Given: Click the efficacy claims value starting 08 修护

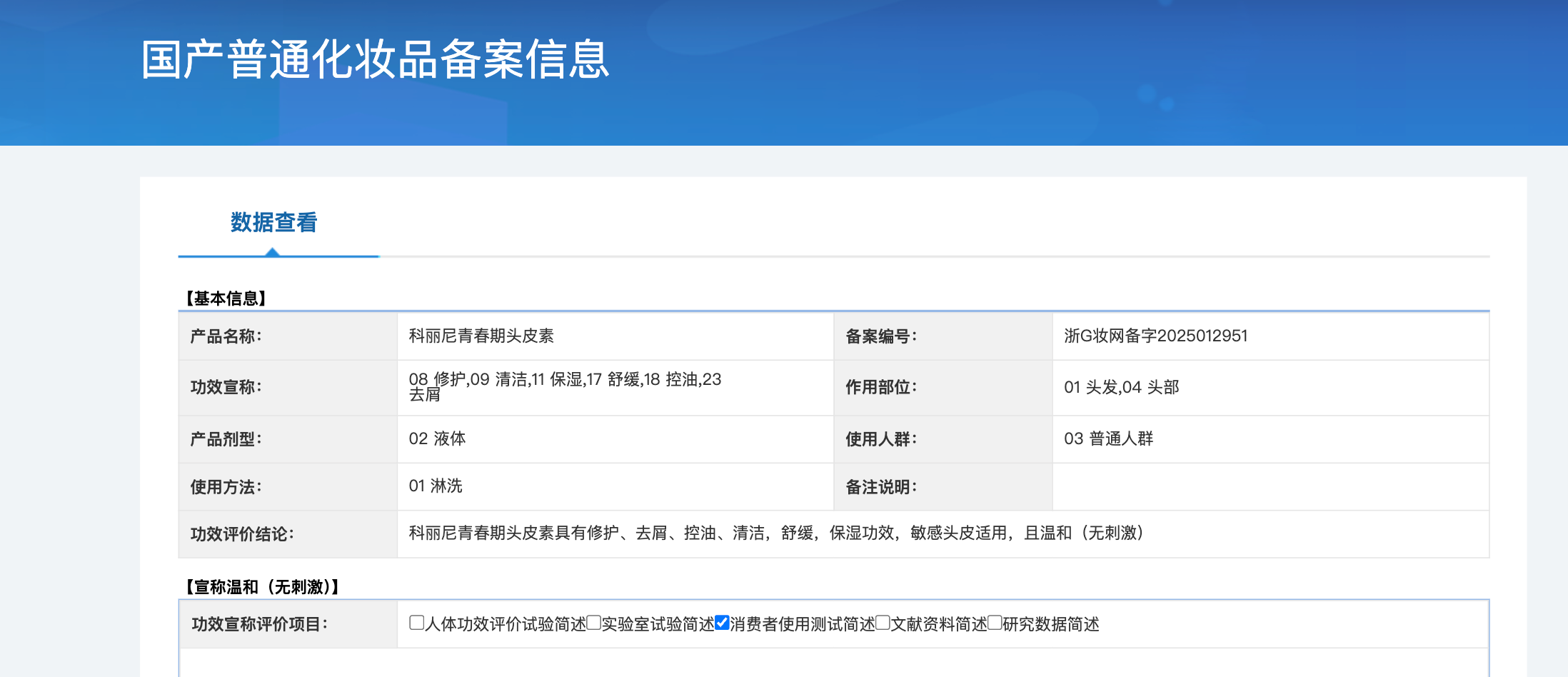Looking at the screenshot, I should (565, 386).
